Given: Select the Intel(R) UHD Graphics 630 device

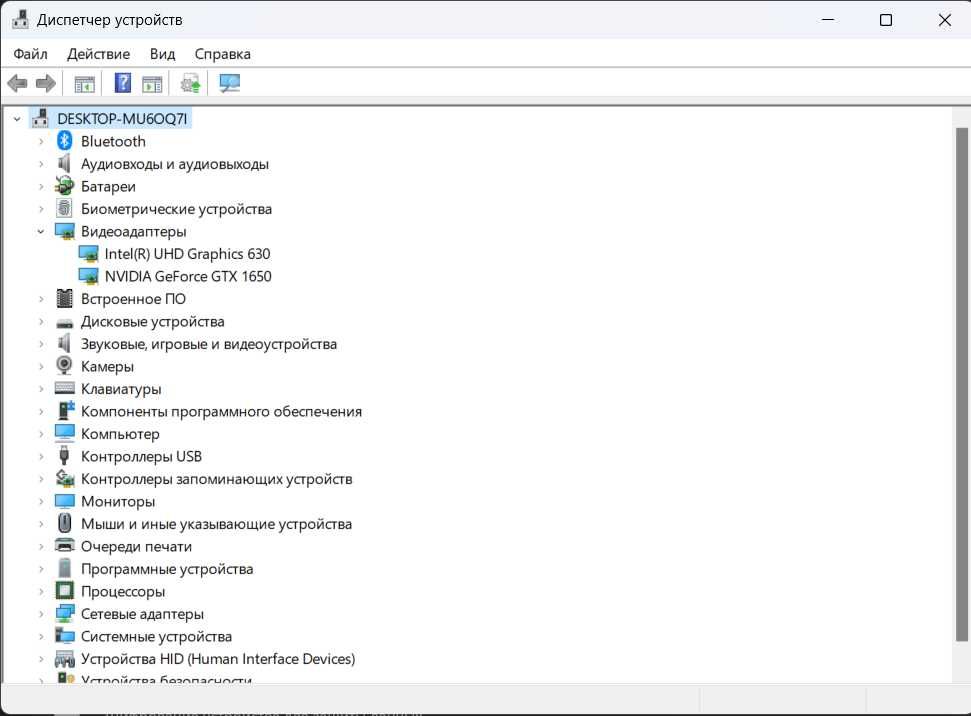Looking at the screenshot, I should [x=187, y=254].
